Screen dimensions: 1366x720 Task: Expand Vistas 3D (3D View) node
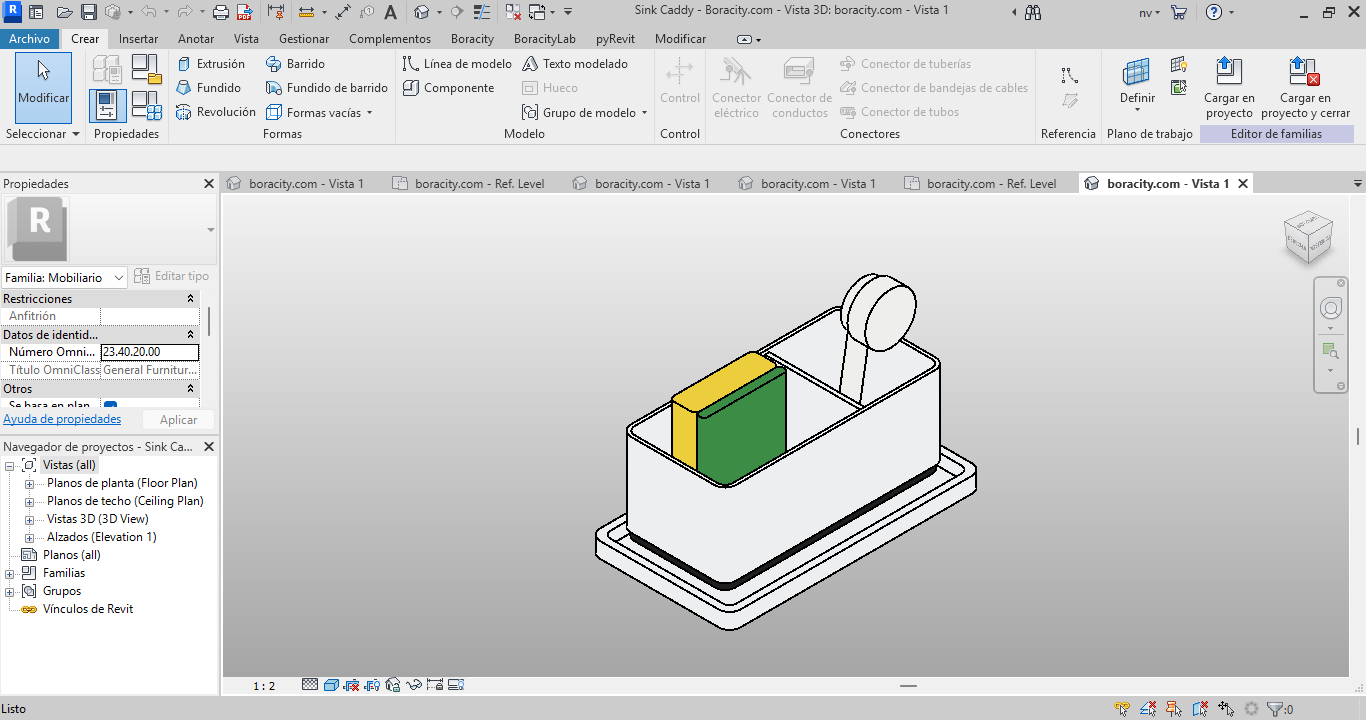[29, 520]
